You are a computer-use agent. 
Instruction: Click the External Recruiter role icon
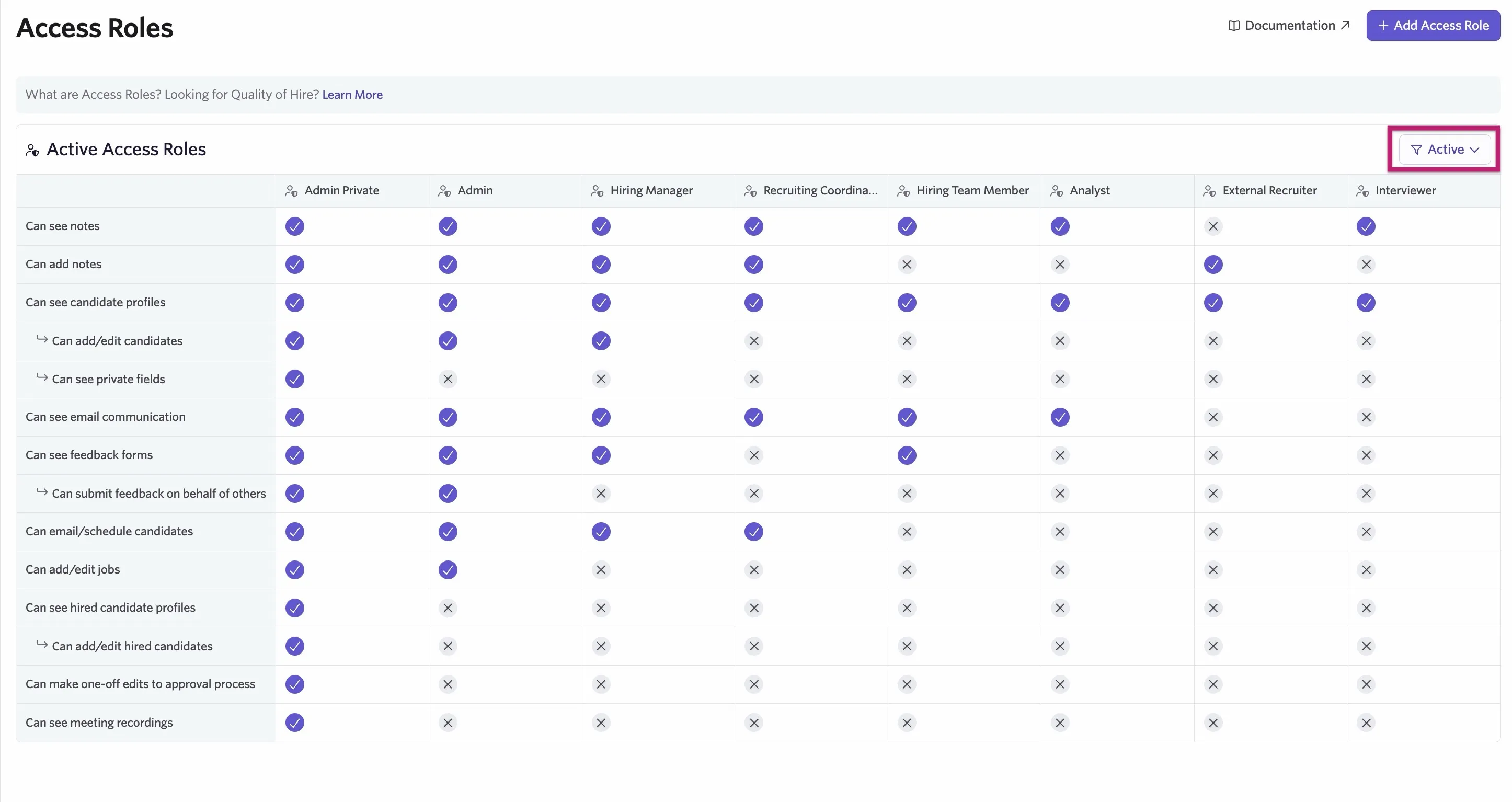click(1209, 191)
